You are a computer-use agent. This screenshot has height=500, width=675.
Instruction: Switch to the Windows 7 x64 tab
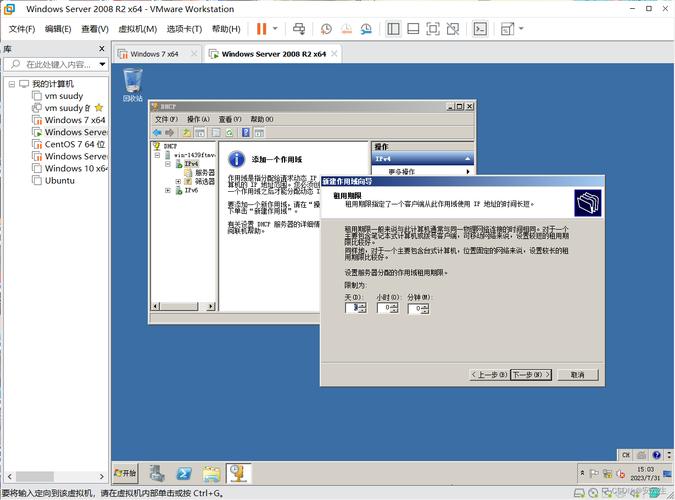coord(154,54)
